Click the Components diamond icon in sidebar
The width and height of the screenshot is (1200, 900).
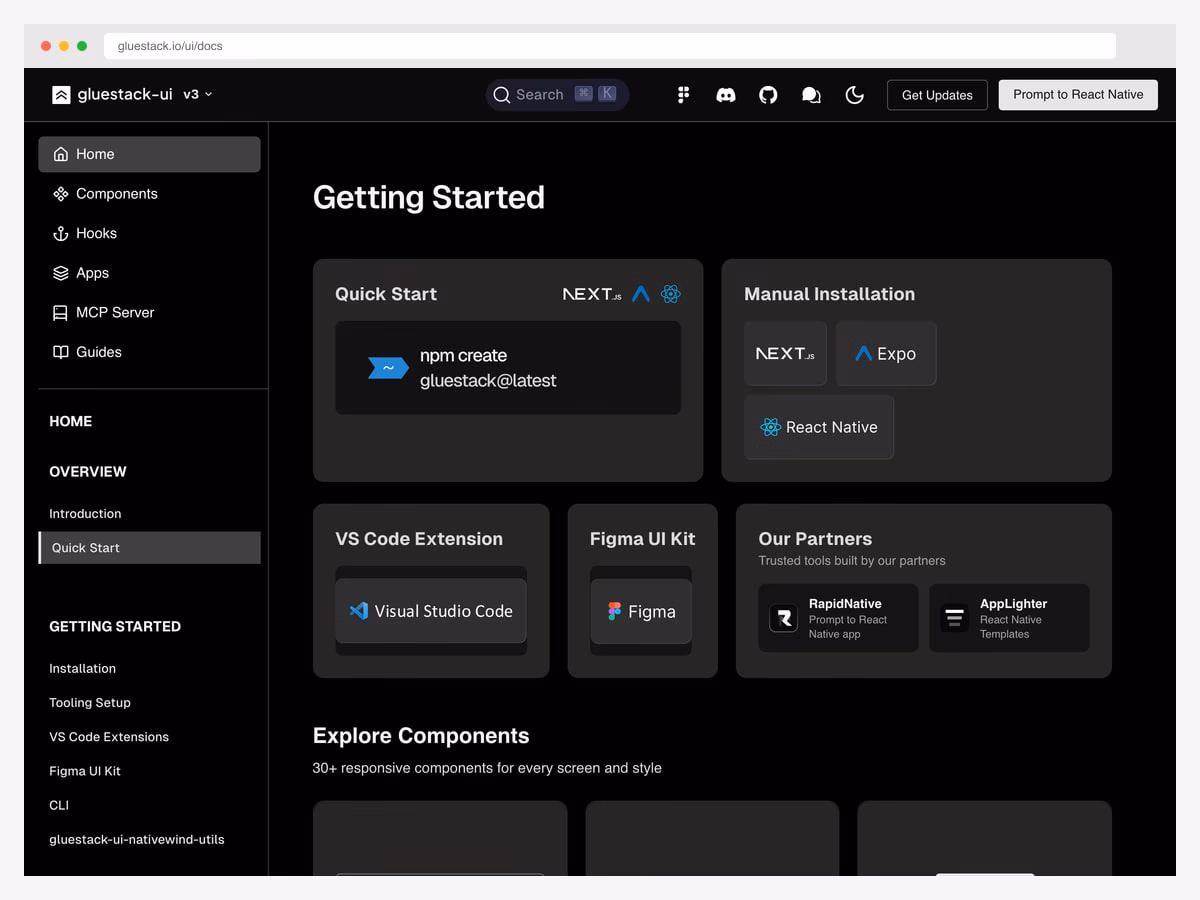60,194
